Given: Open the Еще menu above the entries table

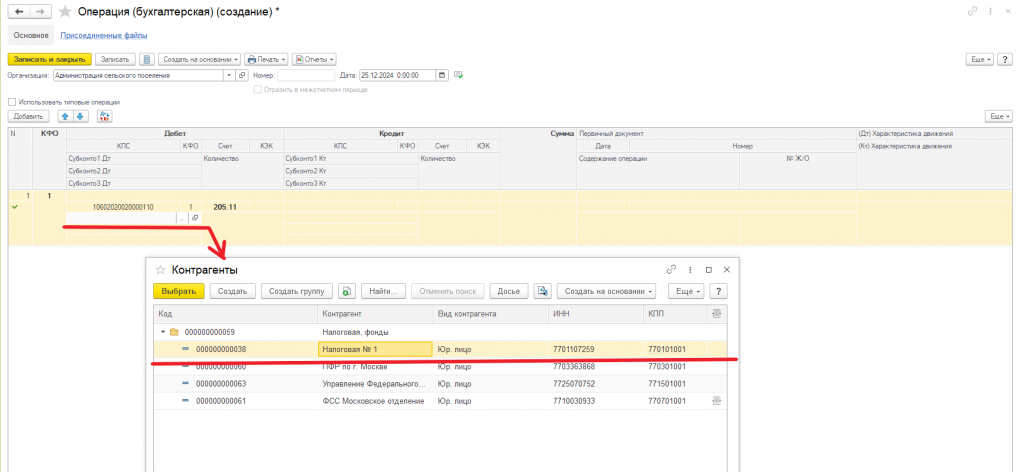Looking at the screenshot, I should 999,116.
